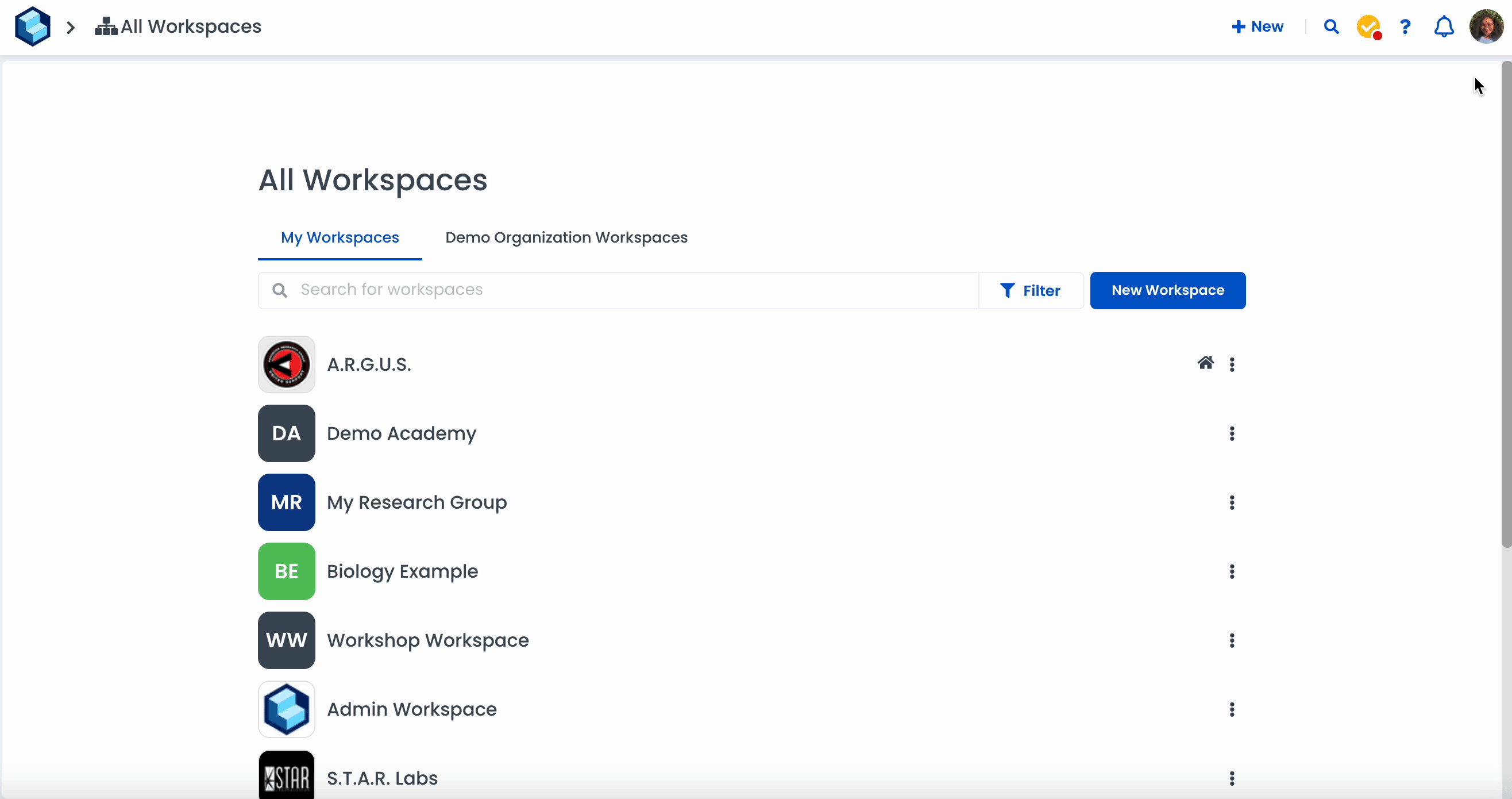This screenshot has width=1512, height=799.
Task: Click the plus New button
Action: tap(1258, 27)
